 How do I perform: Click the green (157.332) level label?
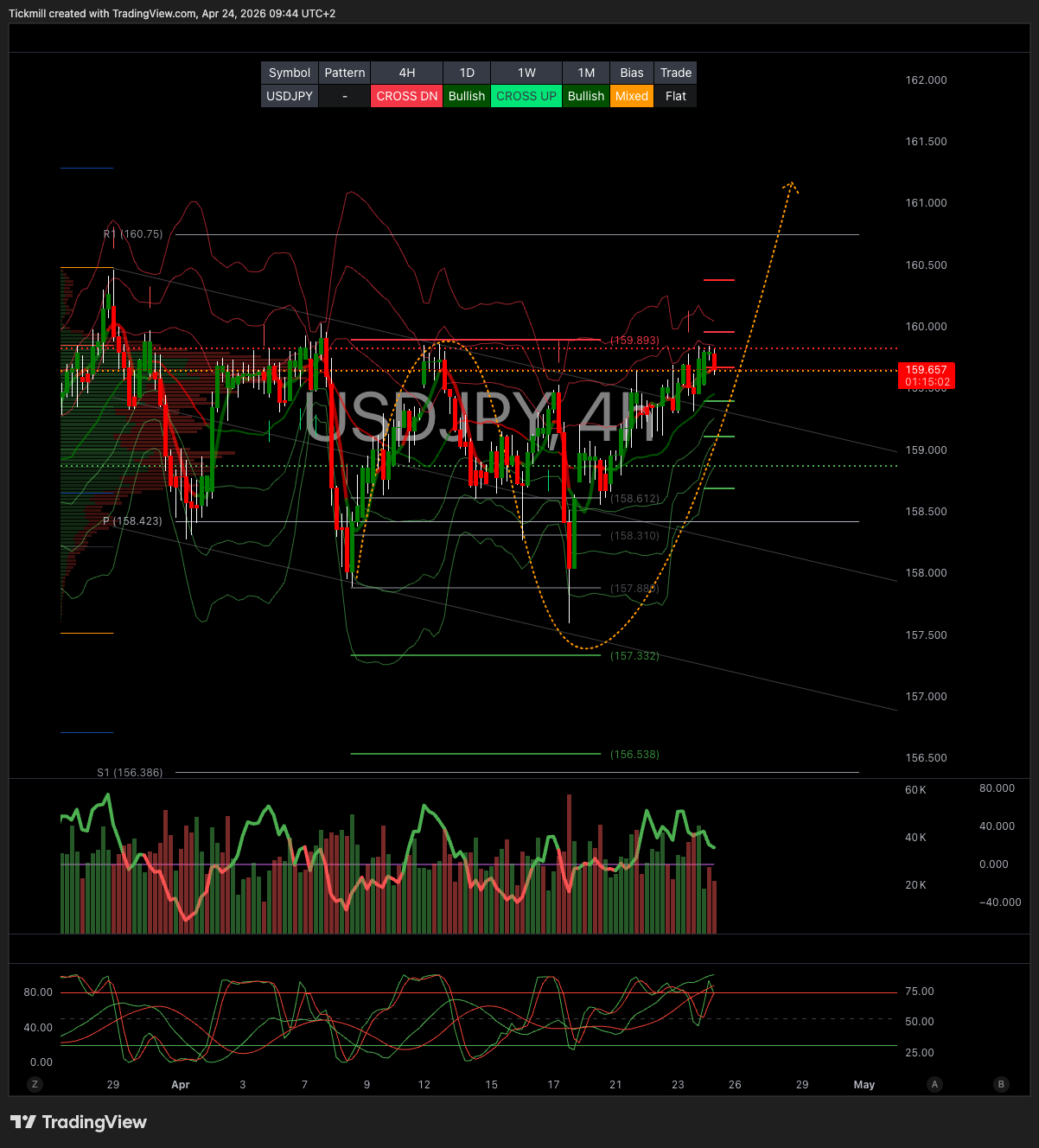click(x=634, y=656)
